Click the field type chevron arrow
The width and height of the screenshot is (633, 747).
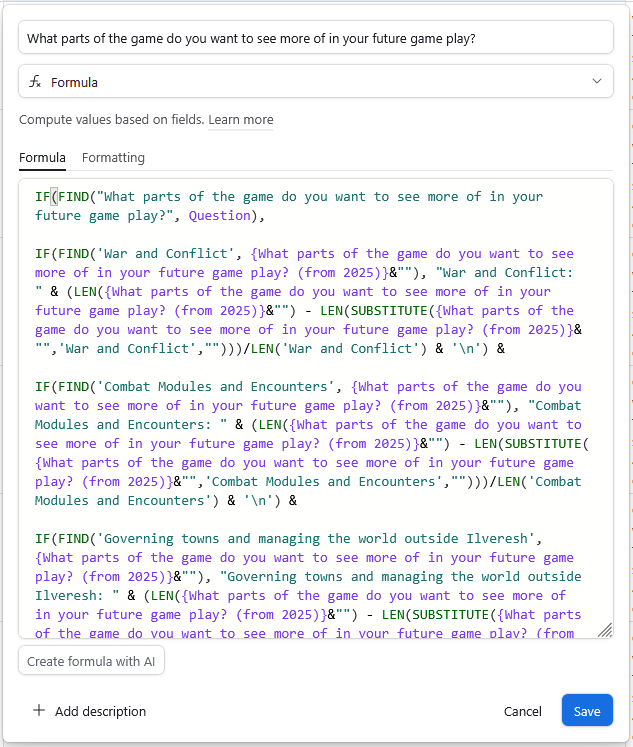tap(596, 81)
